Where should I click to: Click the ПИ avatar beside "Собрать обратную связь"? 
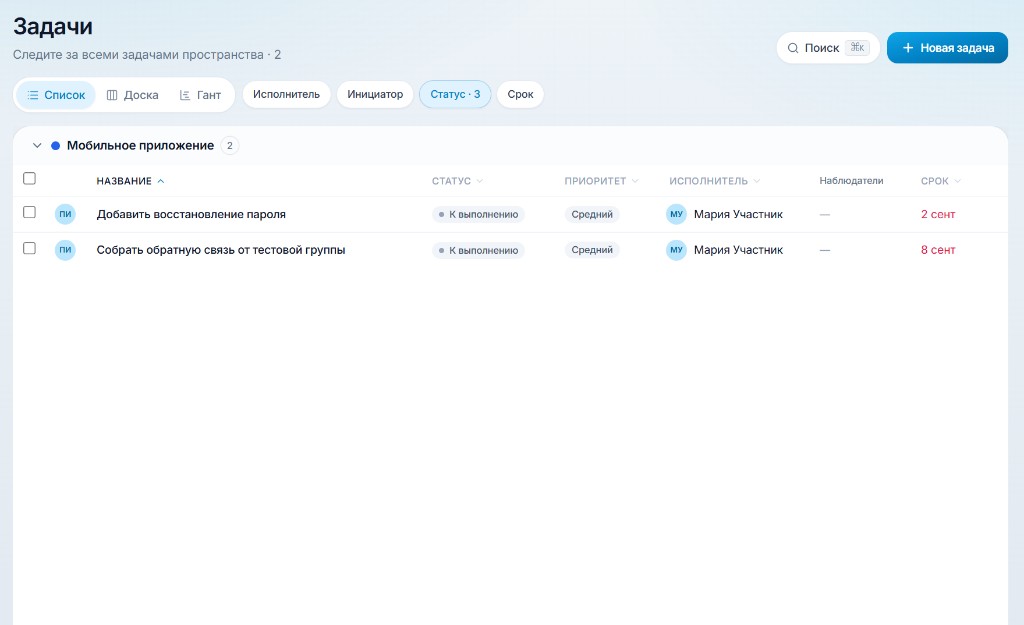pyautogui.click(x=65, y=249)
